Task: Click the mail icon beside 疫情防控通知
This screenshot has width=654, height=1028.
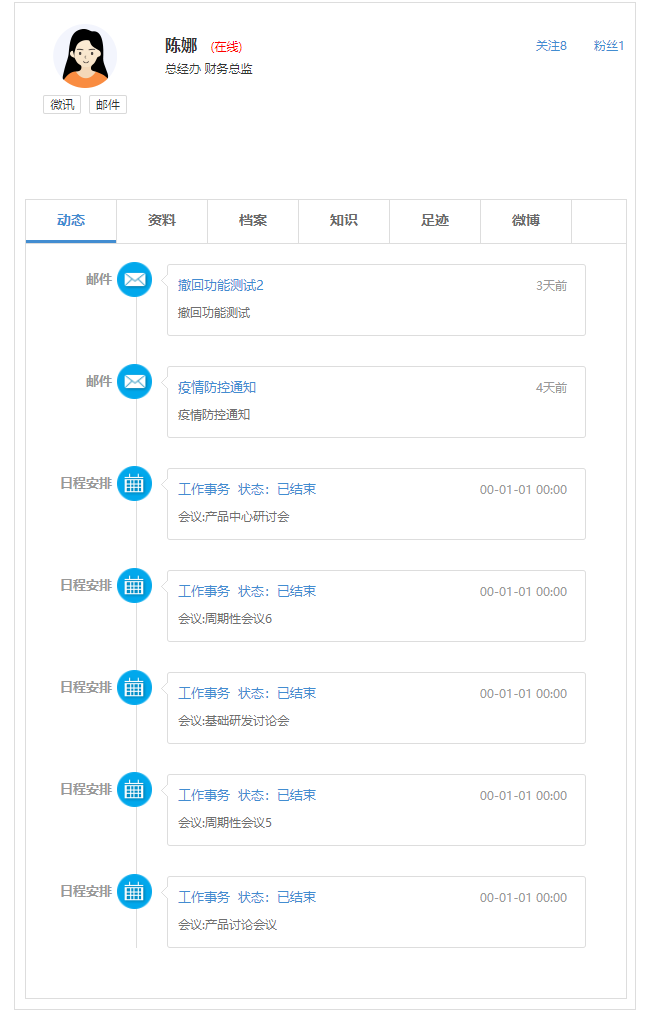Action: click(134, 382)
